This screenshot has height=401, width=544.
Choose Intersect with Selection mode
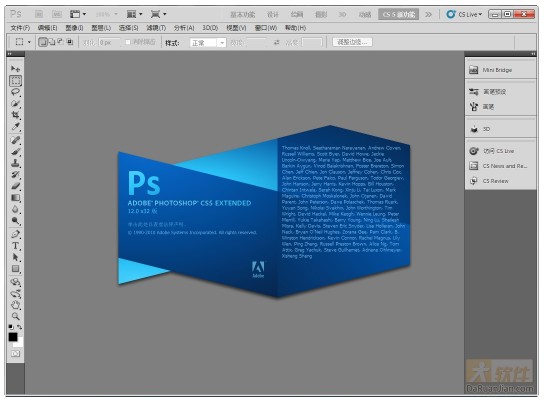coord(70,42)
